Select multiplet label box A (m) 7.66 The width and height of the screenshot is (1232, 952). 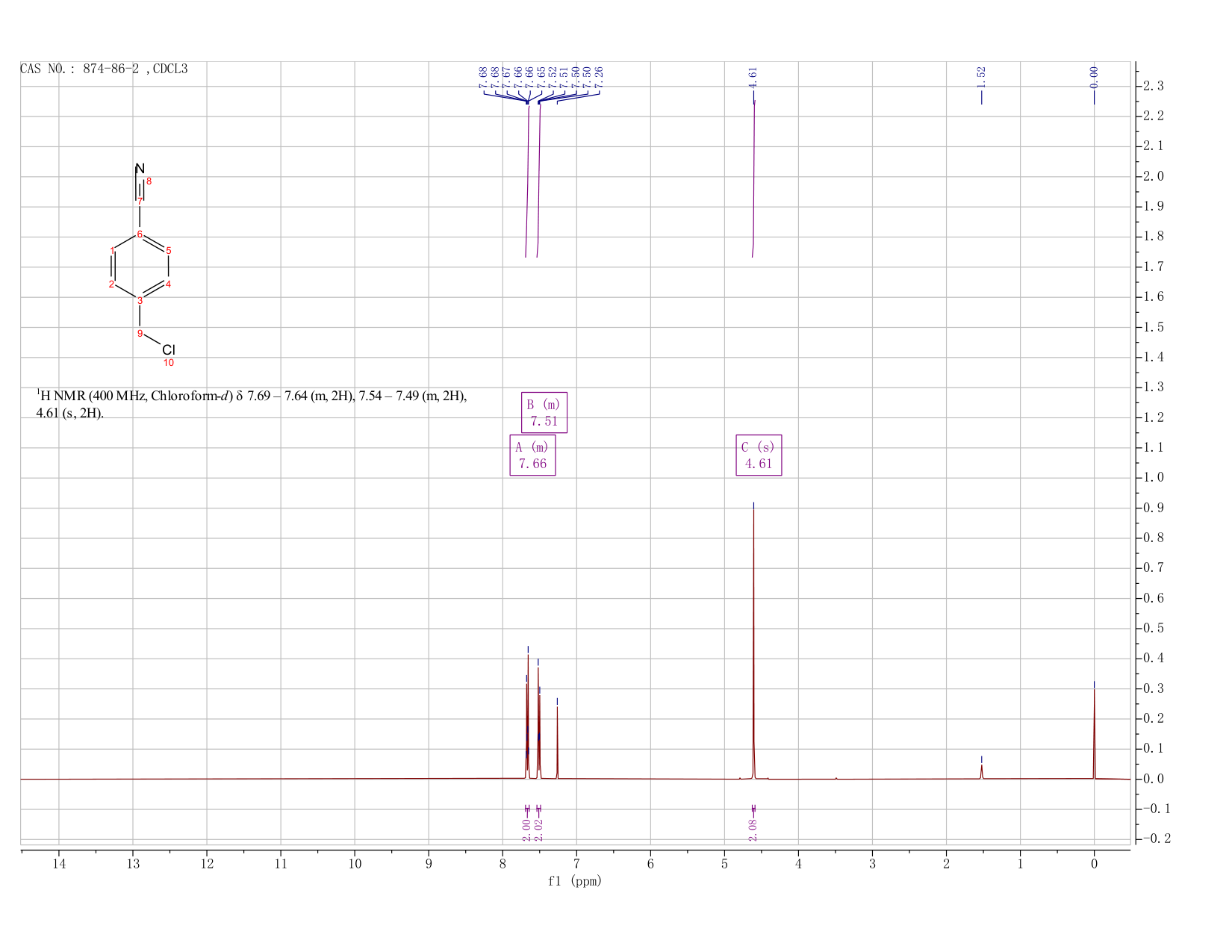(532, 455)
